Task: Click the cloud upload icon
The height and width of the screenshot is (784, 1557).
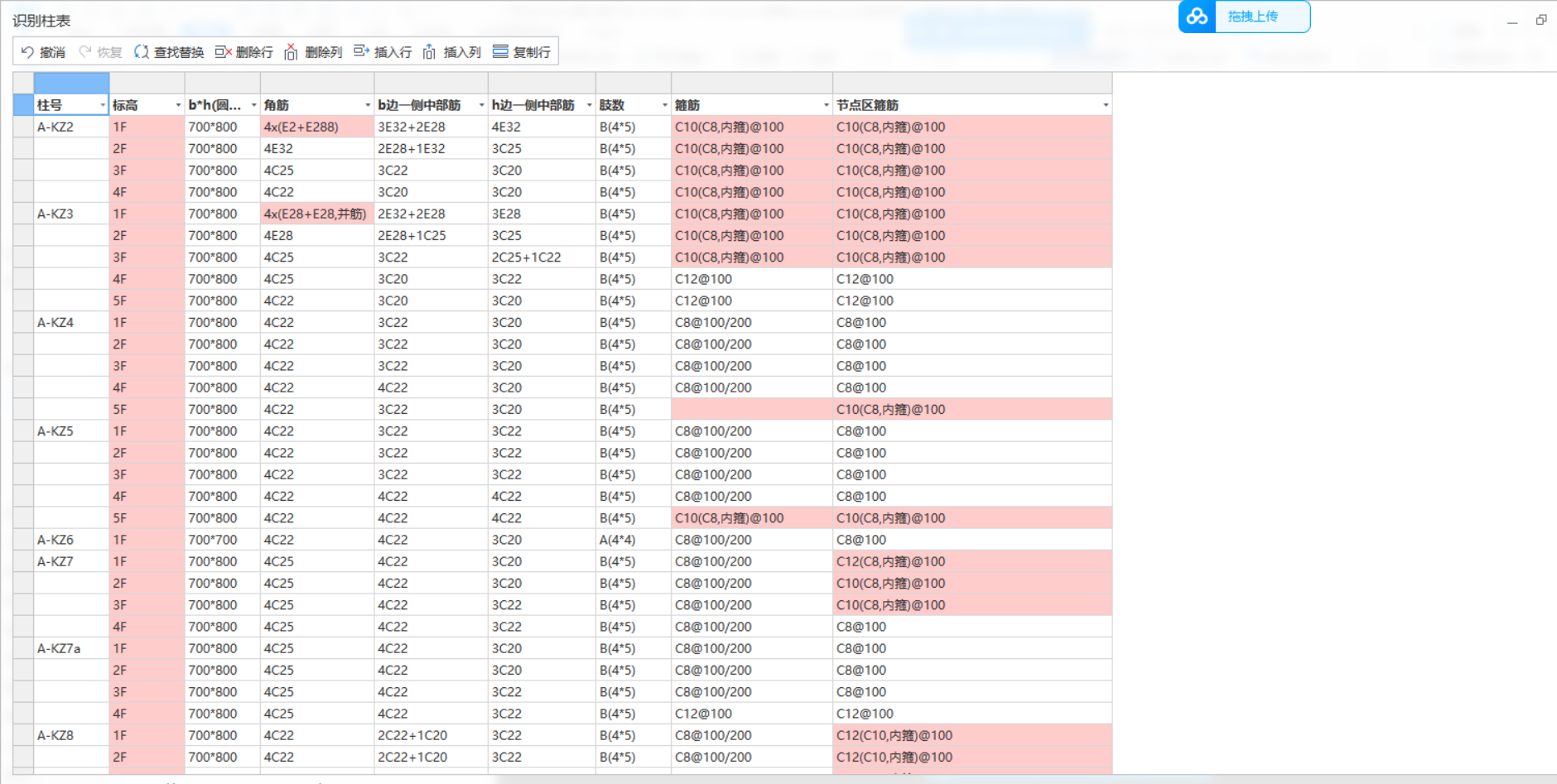Action: click(x=1197, y=17)
